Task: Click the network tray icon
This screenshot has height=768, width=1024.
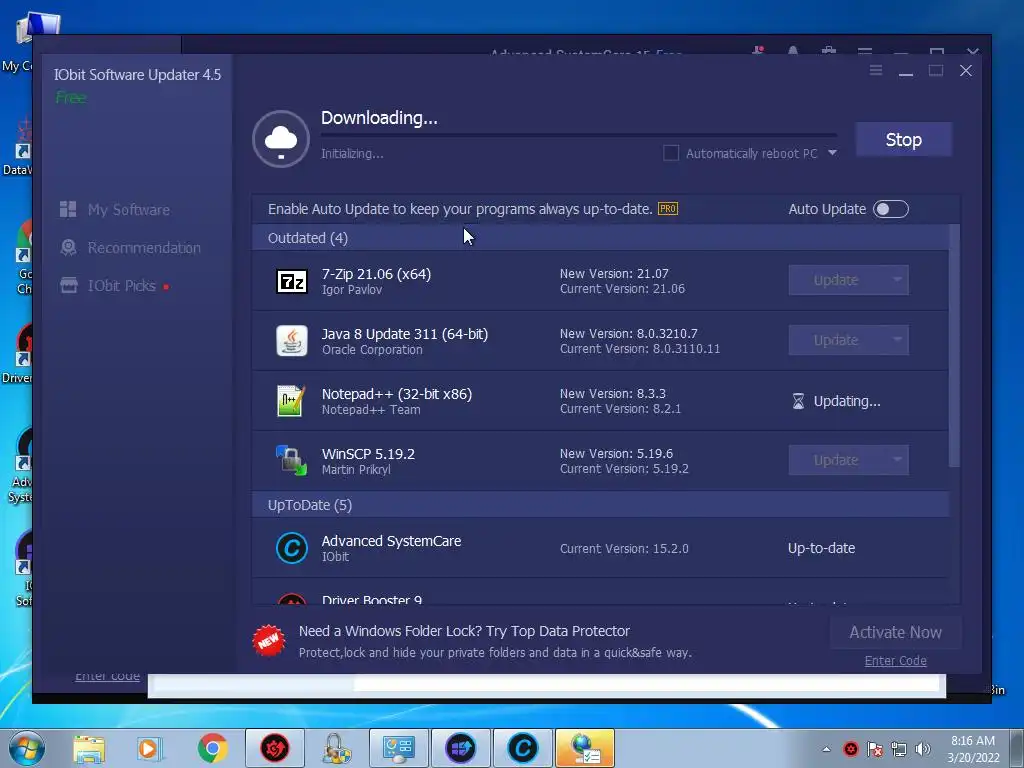Action: tap(899, 749)
